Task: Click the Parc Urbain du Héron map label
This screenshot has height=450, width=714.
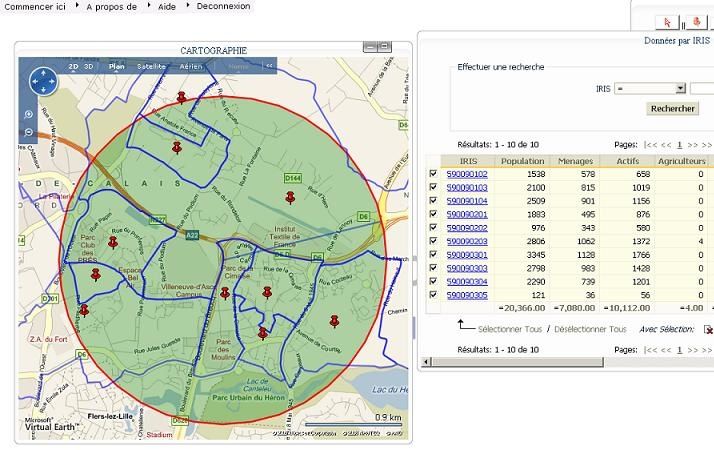Action: (249, 398)
